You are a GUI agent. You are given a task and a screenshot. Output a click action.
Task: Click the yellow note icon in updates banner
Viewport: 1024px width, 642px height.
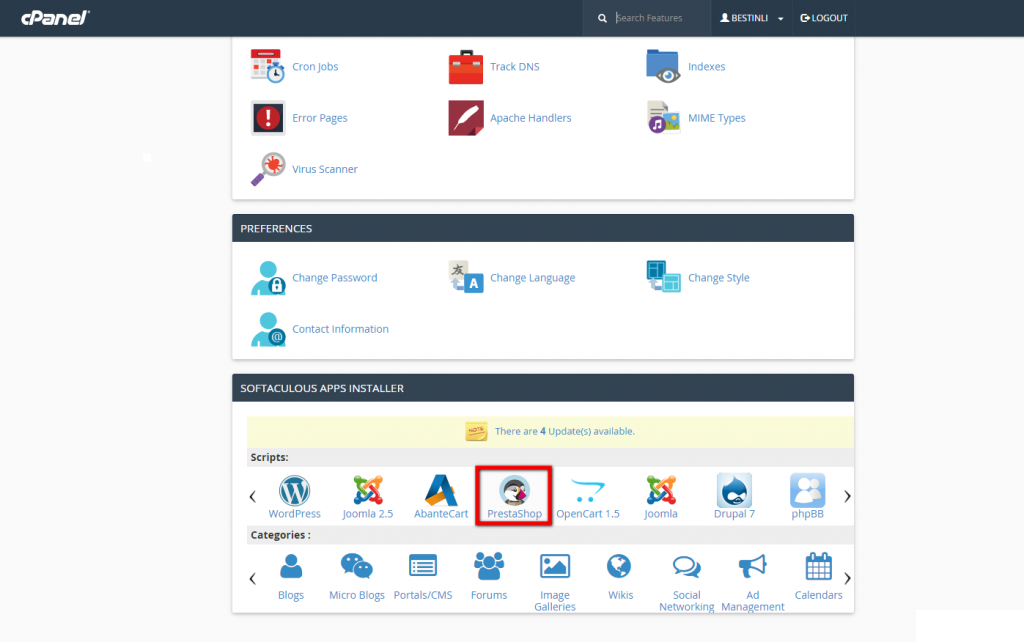[476, 431]
